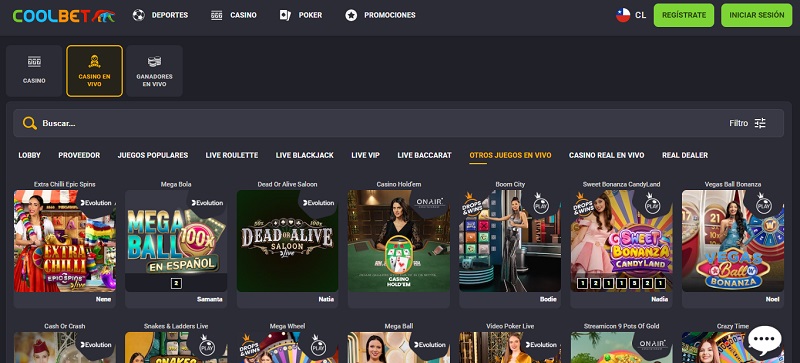800x363 pixels.
Task: Switch to the Proveedor tab
Action: pyautogui.click(x=79, y=155)
